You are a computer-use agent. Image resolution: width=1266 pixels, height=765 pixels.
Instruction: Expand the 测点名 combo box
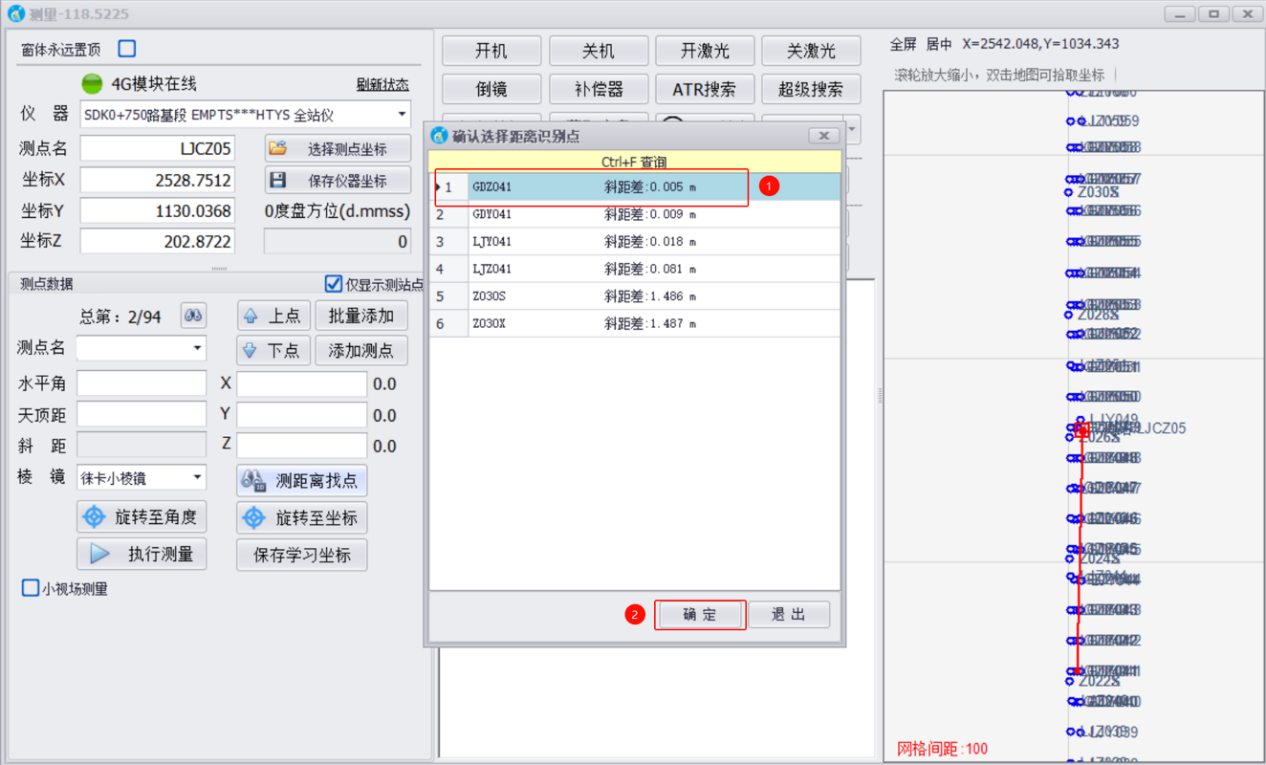pos(197,348)
